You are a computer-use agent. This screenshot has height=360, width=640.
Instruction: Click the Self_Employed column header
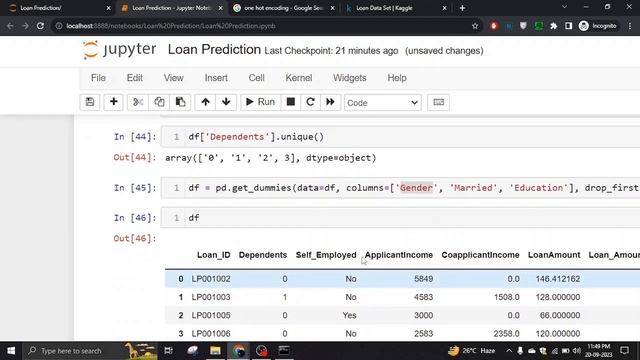pyautogui.click(x=326, y=255)
